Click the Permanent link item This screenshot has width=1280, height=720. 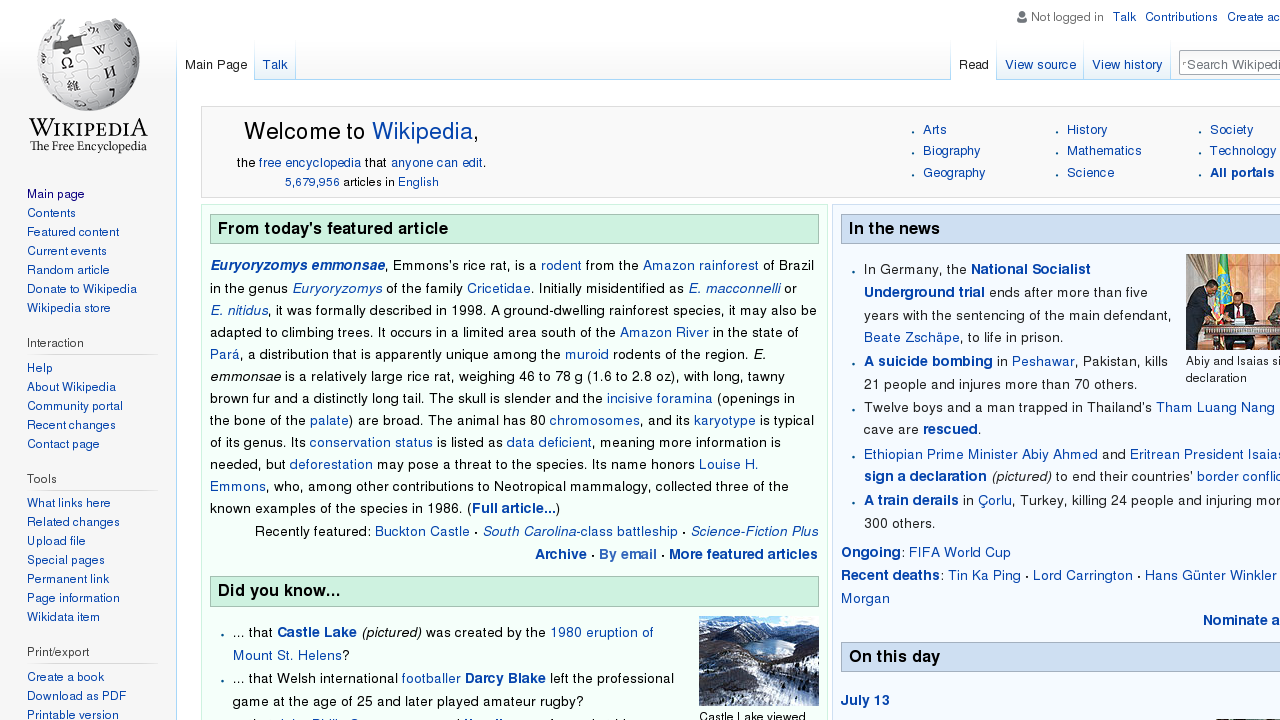[68, 579]
